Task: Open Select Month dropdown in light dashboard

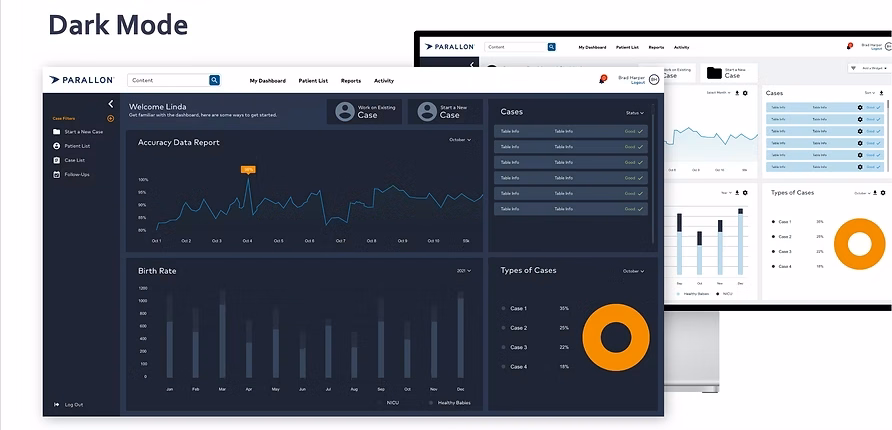Action: [719, 93]
